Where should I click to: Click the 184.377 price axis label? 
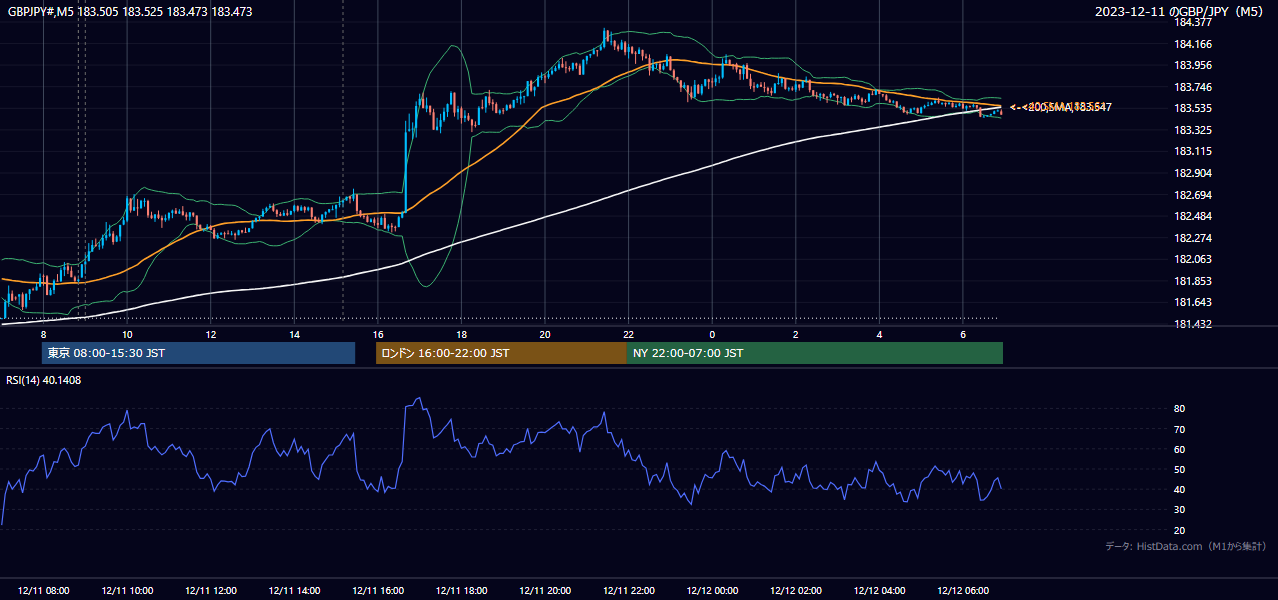[1192, 22]
